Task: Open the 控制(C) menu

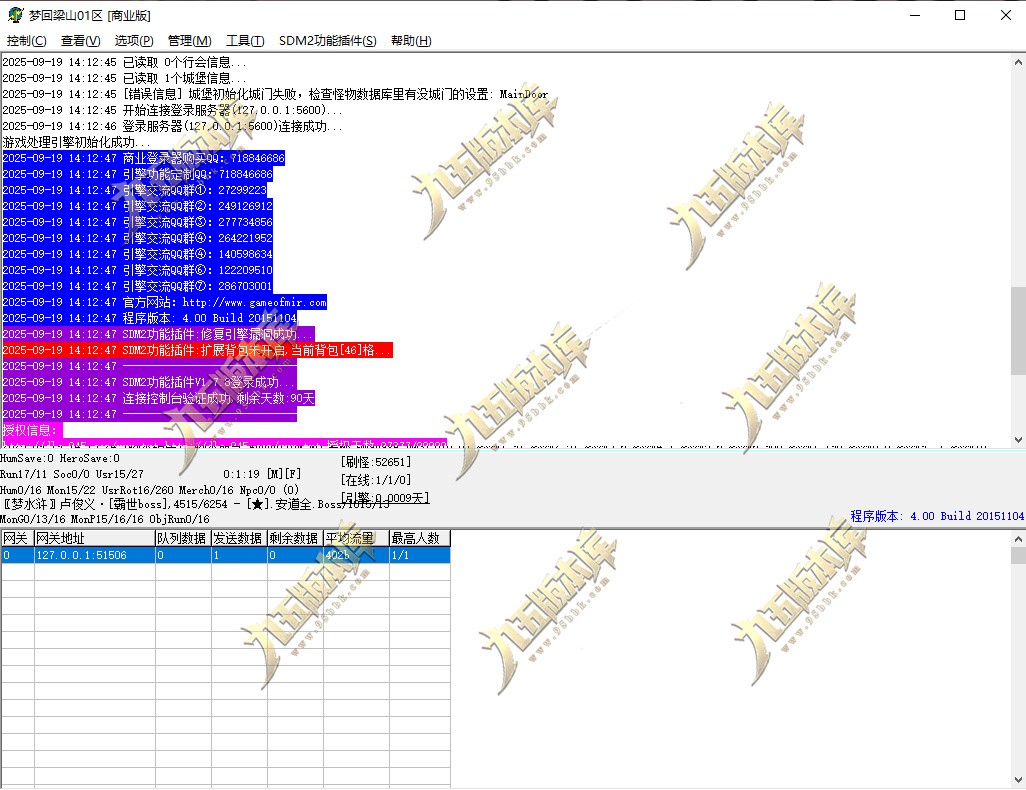Action: point(27,41)
